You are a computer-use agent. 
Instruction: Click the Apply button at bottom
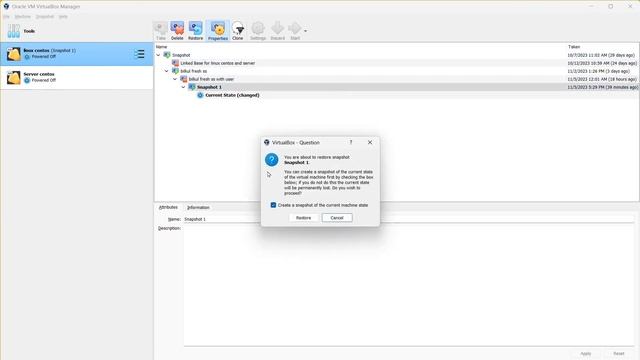586,353
